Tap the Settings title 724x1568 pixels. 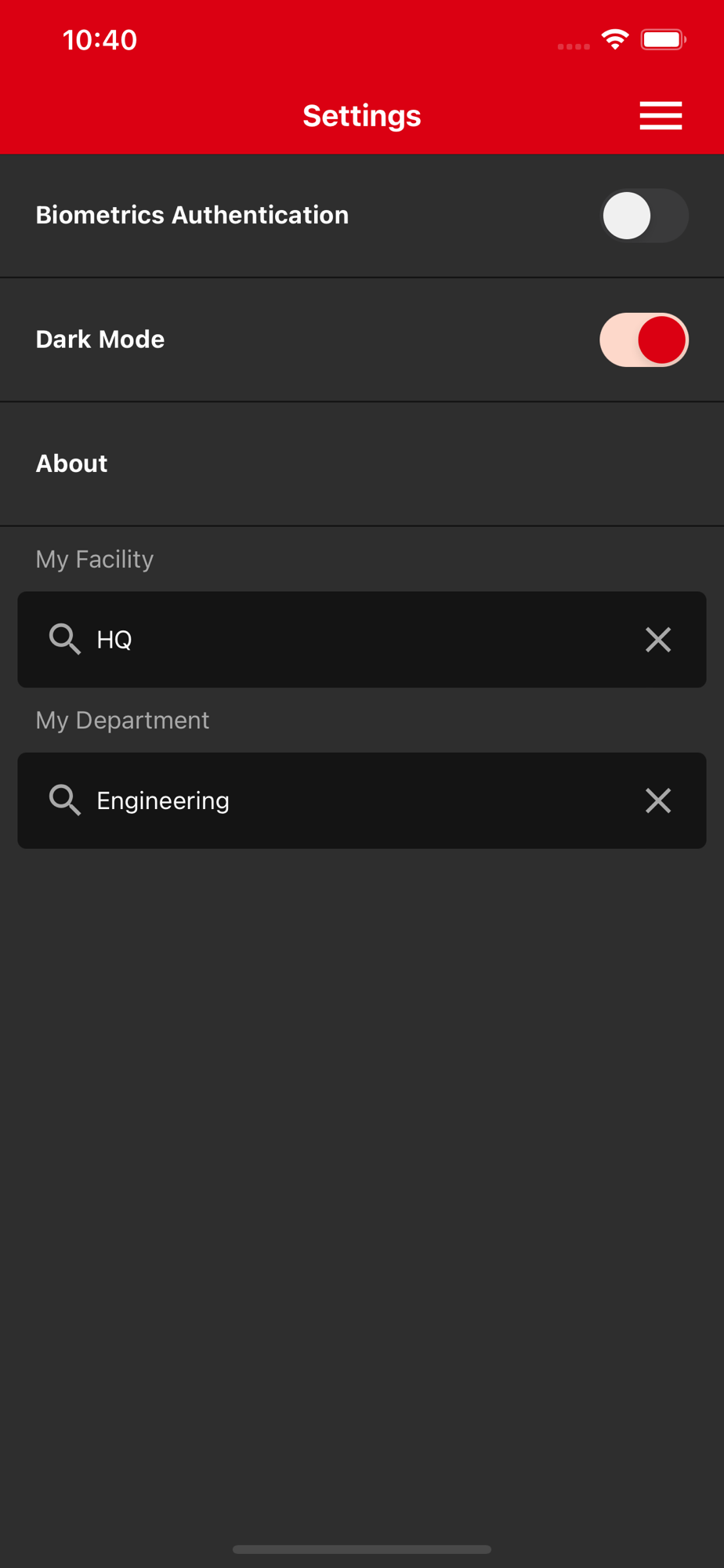pos(362,115)
